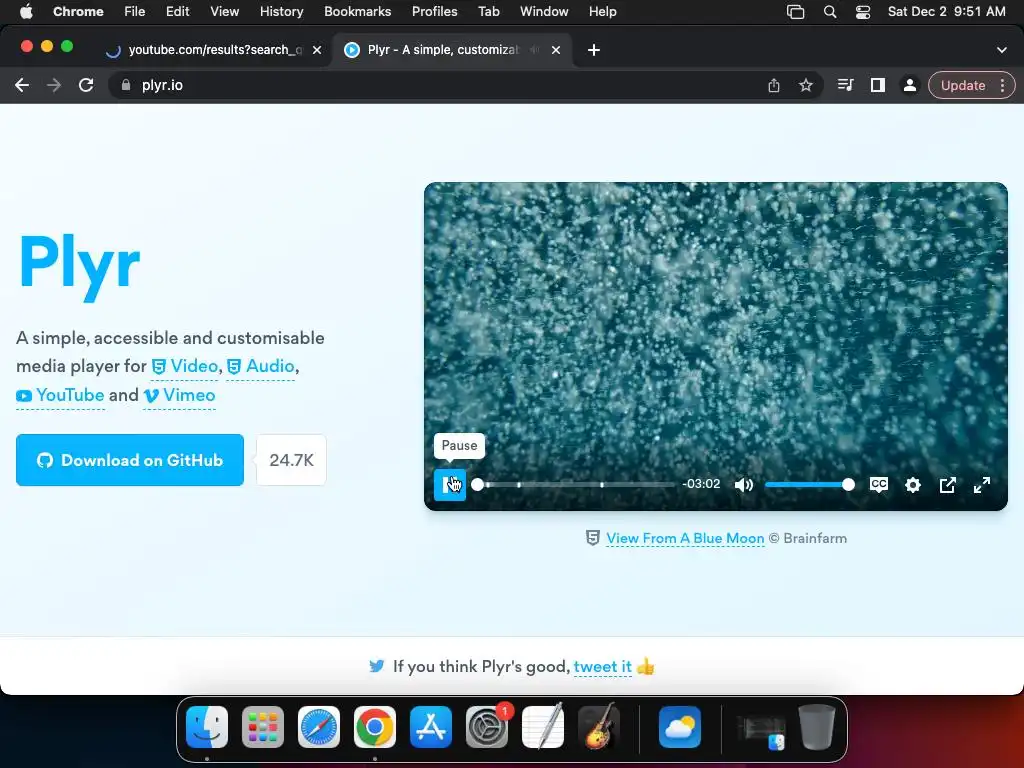This screenshot has height=768, width=1024.
Task: Click the date and time in menu bar
Action: (946, 11)
